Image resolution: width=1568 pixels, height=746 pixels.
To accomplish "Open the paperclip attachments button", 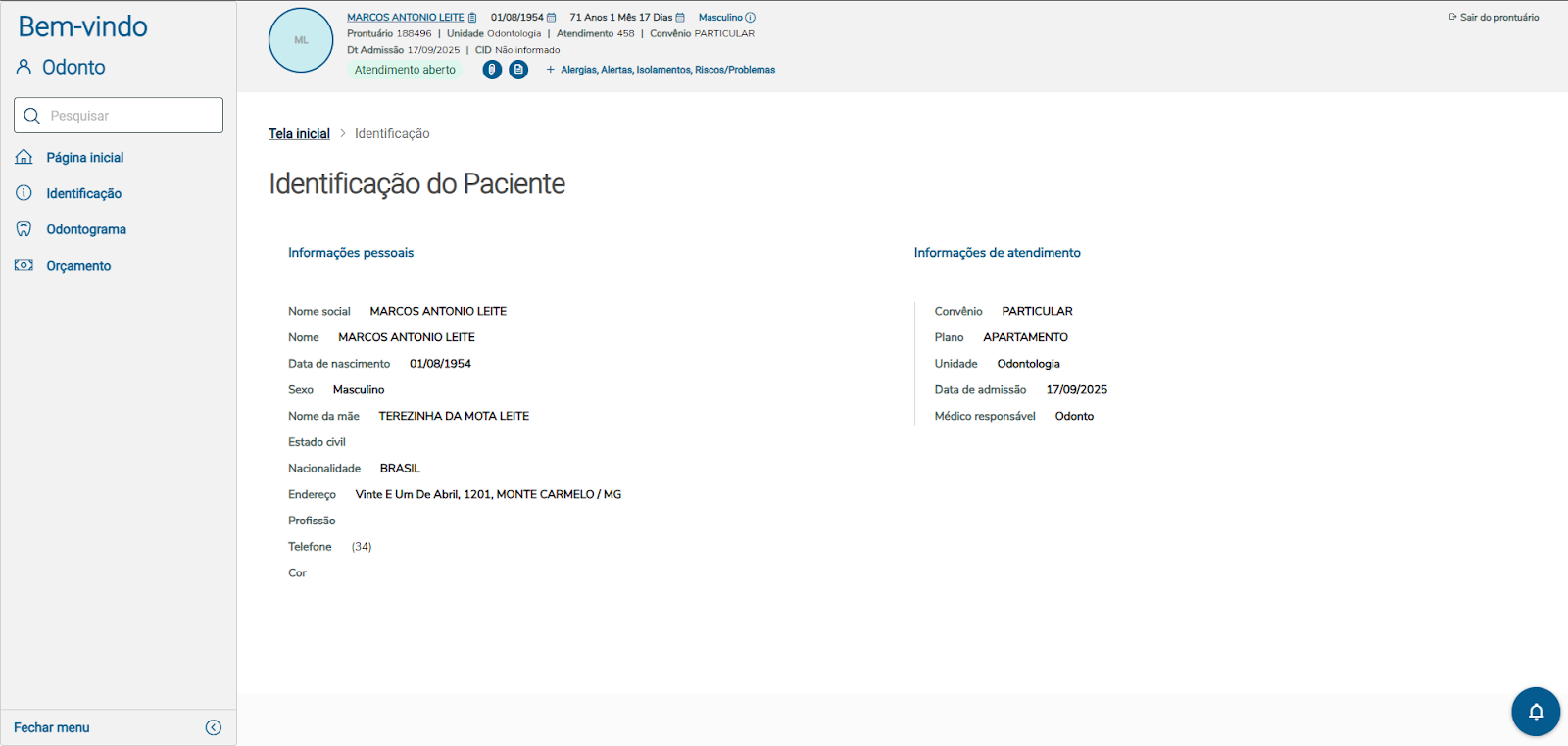I will coord(492,70).
